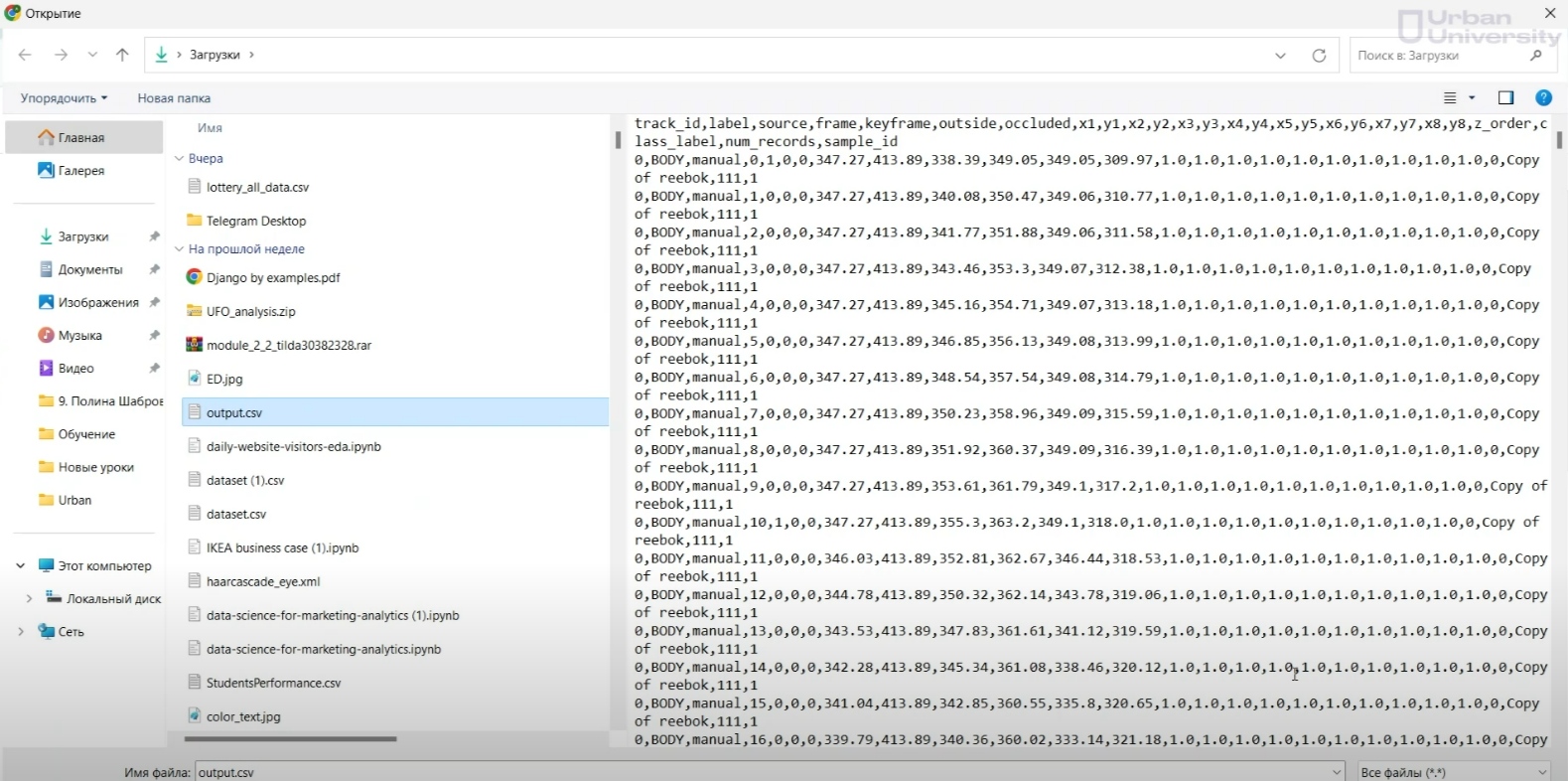Click the Back navigation arrow
Screen dimensions: 1568x781
(26, 55)
